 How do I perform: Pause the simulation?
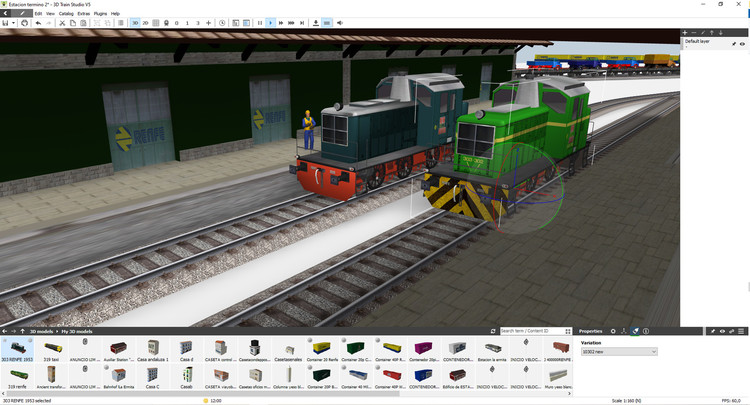[260, 22]
